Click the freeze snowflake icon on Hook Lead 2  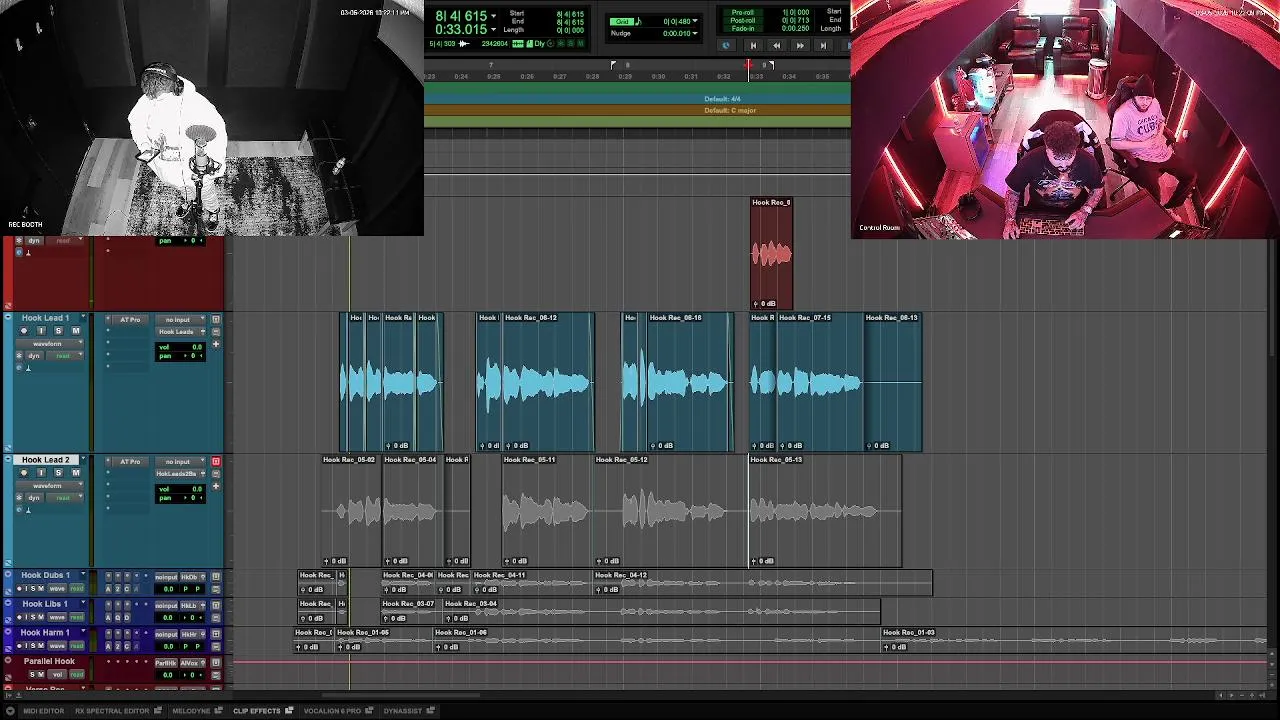point(19,498)
